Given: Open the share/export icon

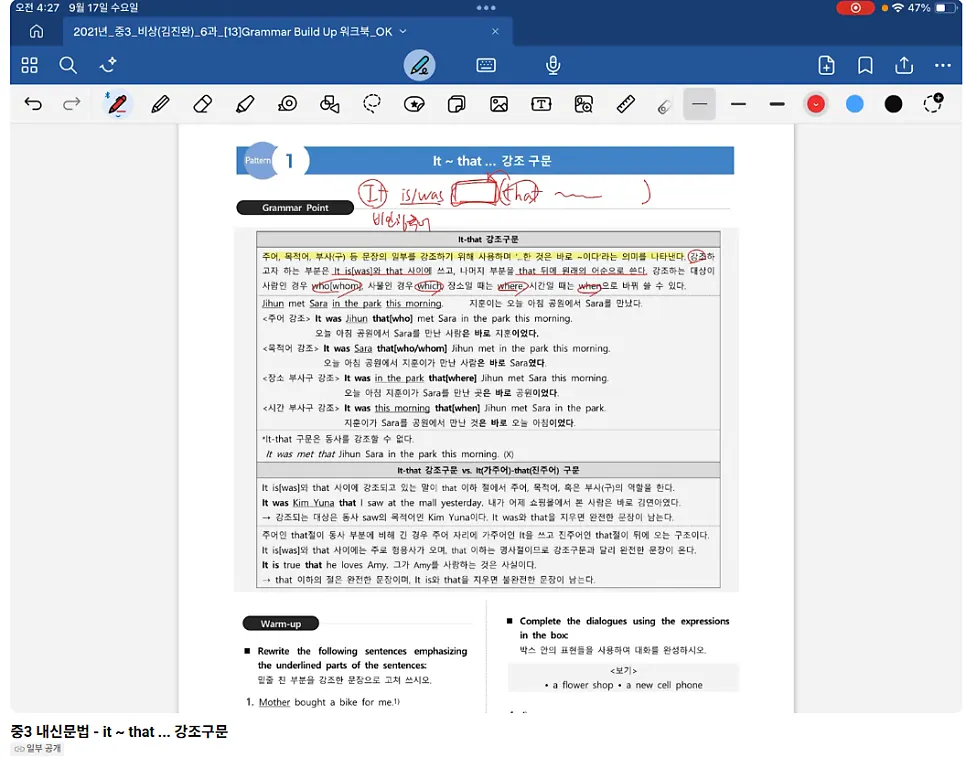Looking at the screenshot, I should point(904,65).
